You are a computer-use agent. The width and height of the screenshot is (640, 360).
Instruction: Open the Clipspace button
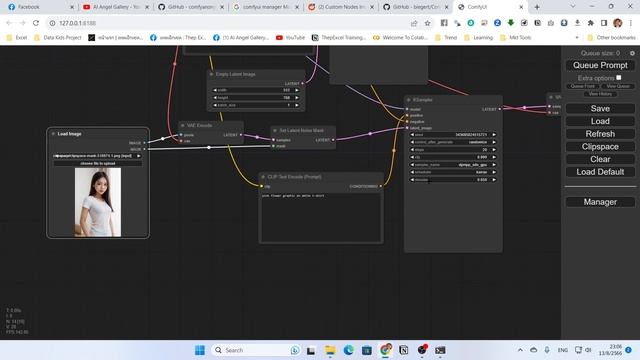coord(600,147)
